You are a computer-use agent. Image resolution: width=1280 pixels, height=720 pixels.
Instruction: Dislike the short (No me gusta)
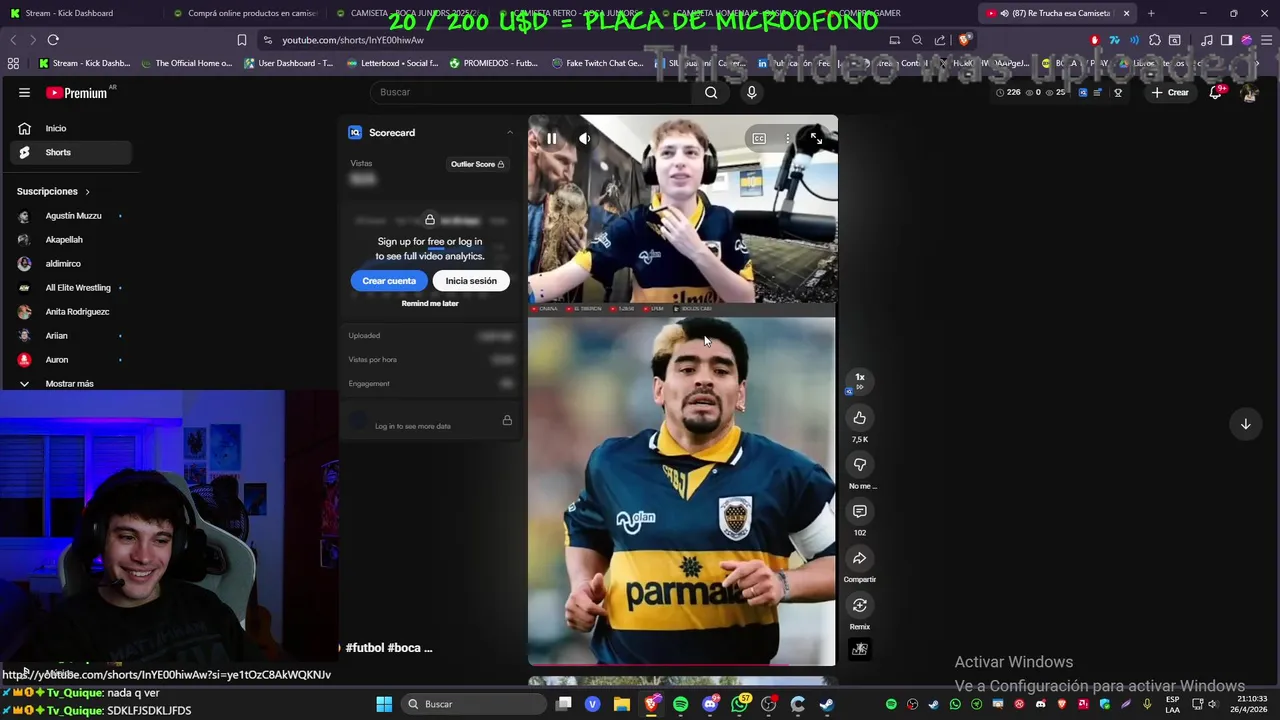tap(859, 465)
